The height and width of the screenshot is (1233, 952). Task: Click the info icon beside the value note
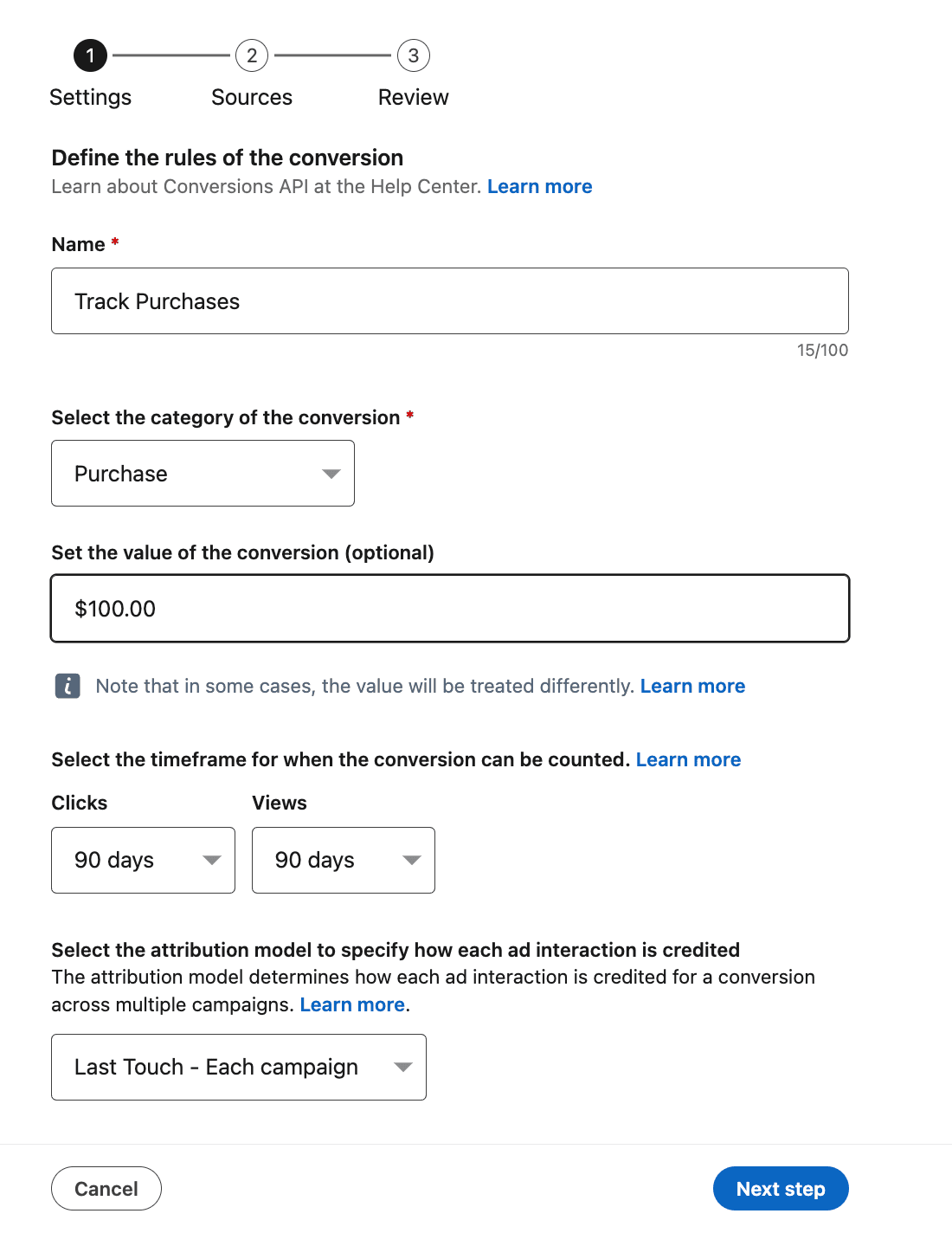[x=68, y=686]
